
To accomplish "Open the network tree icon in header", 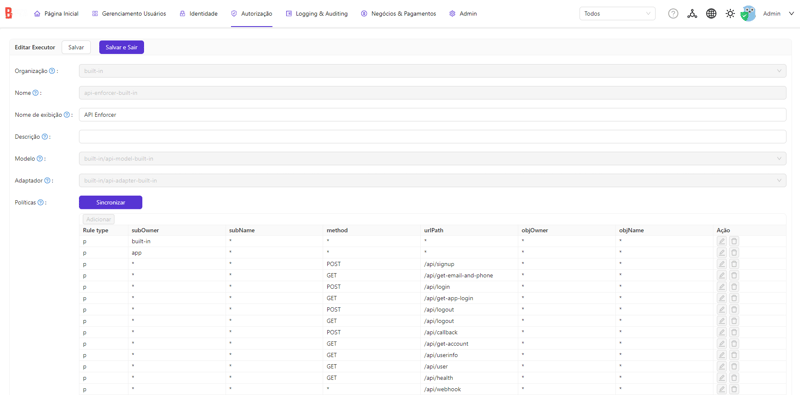I will (692, 14).
